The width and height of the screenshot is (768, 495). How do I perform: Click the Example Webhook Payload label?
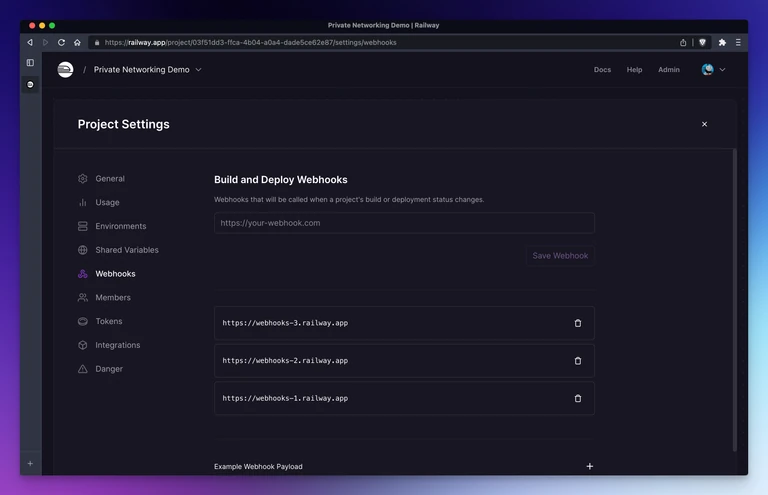pyautogui.click(x=258, y=467)
